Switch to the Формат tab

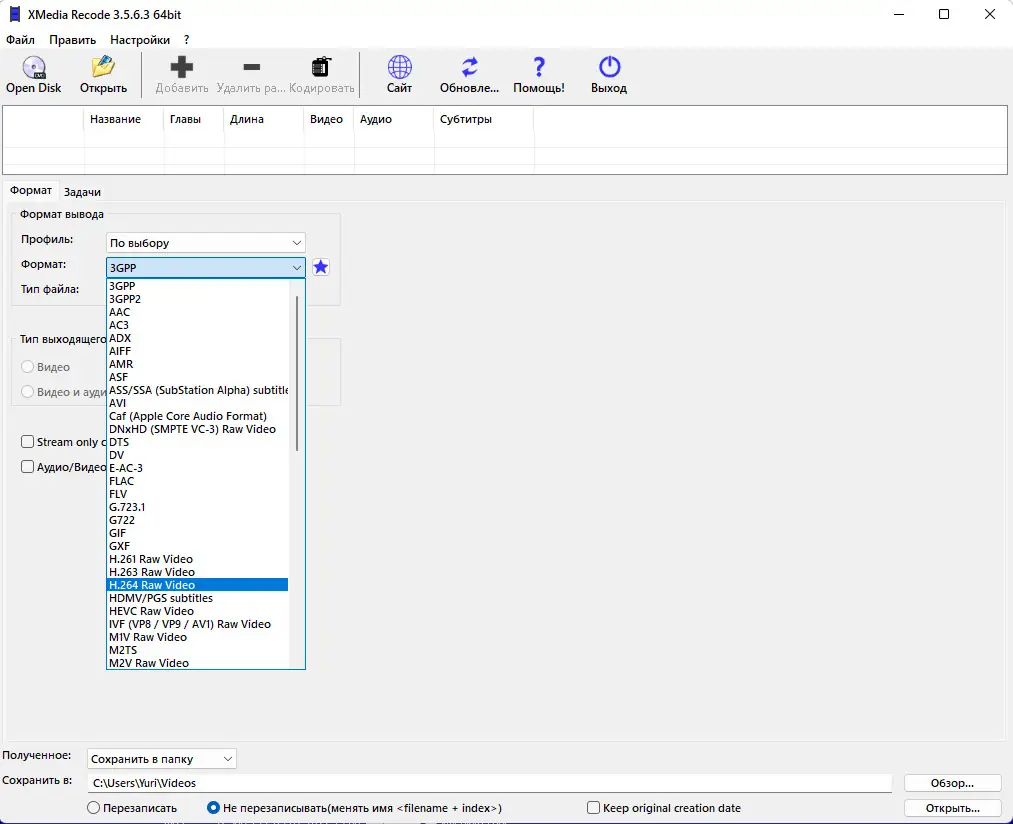(x=30, y=191)
